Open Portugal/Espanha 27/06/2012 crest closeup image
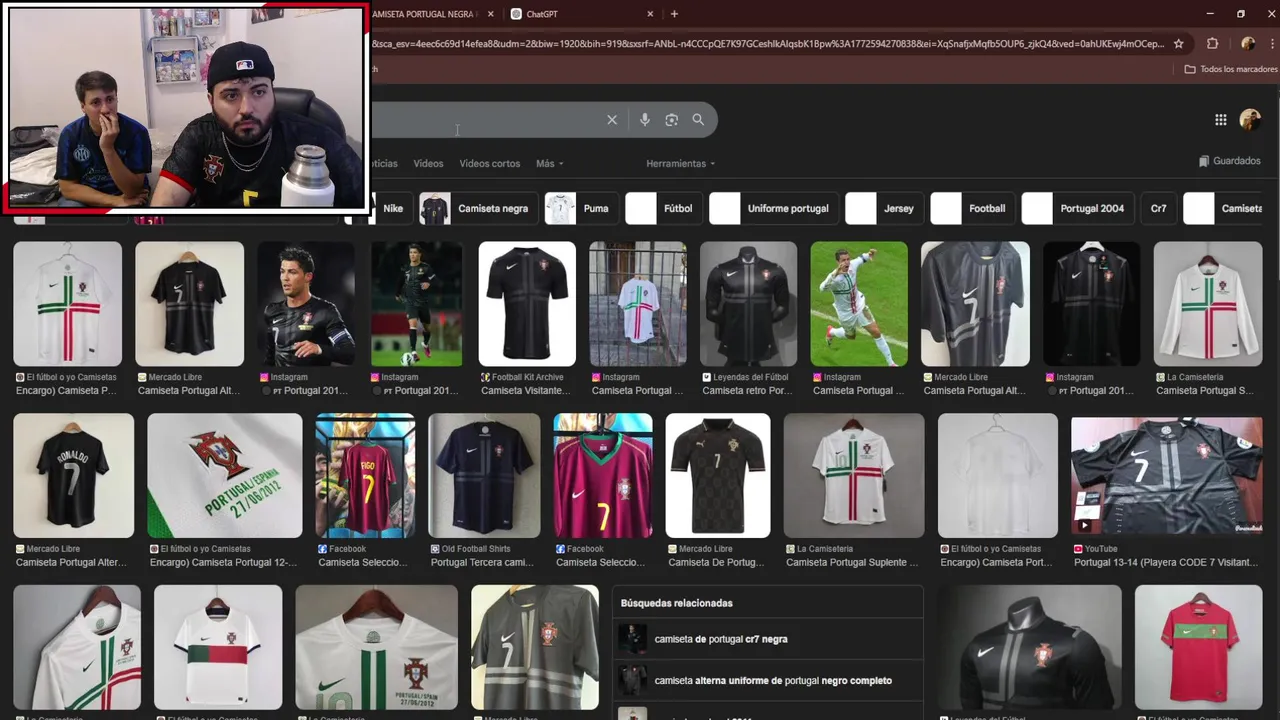This screenshot has height=720, width=1280. (x=224, y=476)
